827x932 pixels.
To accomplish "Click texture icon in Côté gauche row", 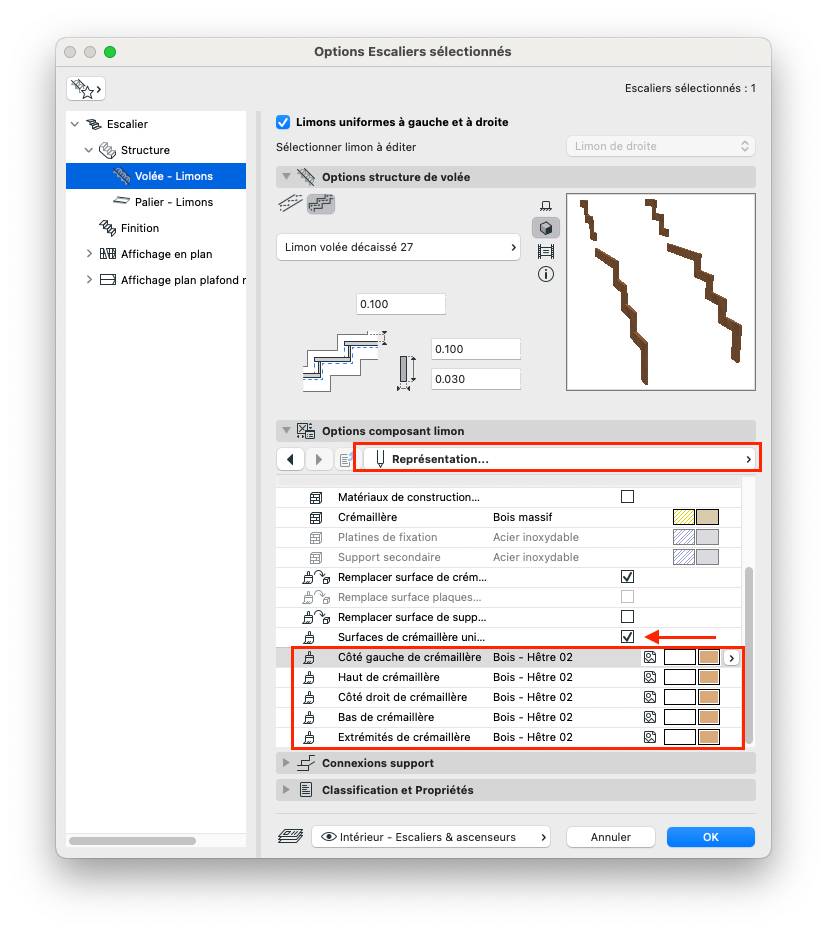I will 650,657.
